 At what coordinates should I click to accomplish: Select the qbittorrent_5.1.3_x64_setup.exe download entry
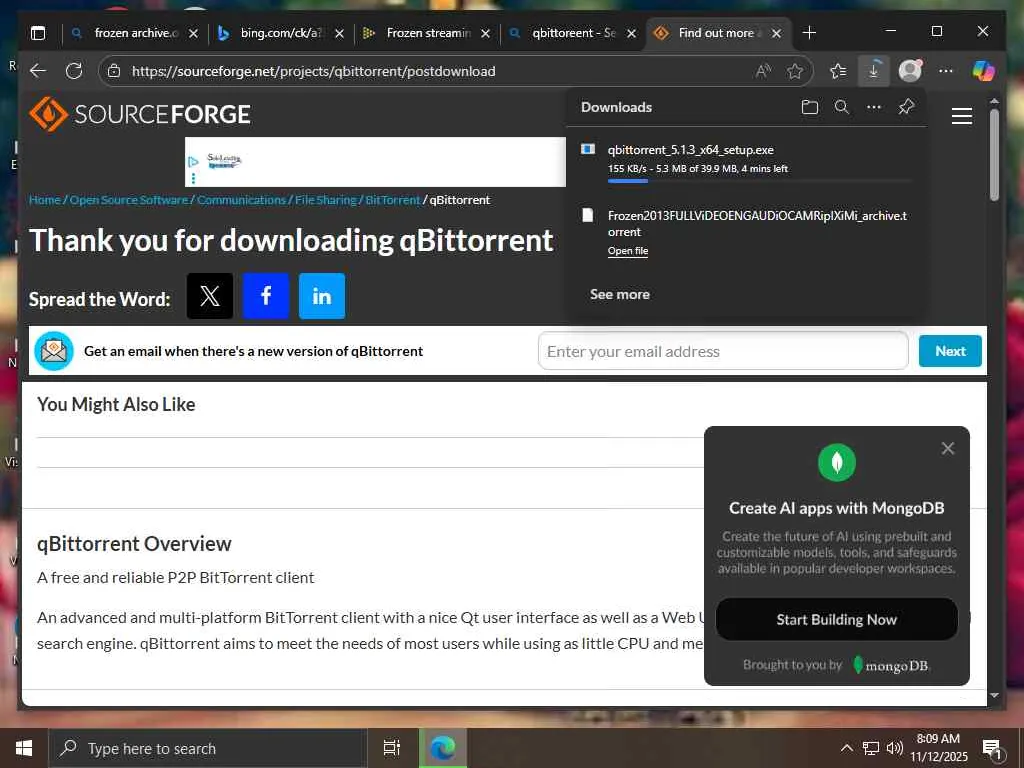[x=746, y=163]
